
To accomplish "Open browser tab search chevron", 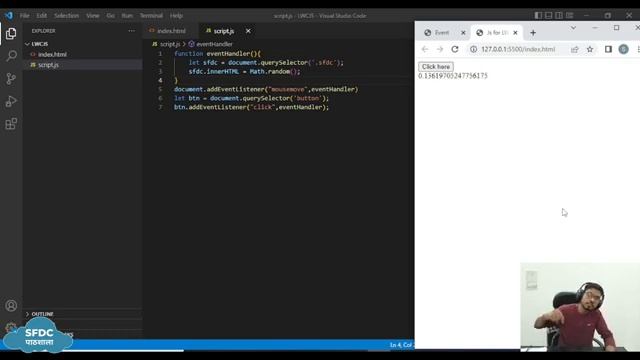I will [573, 28].
